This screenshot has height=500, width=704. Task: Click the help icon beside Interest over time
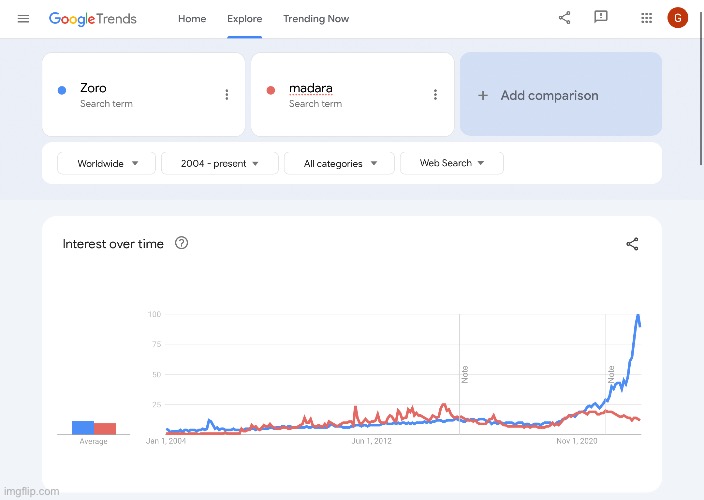pos(181,243)
